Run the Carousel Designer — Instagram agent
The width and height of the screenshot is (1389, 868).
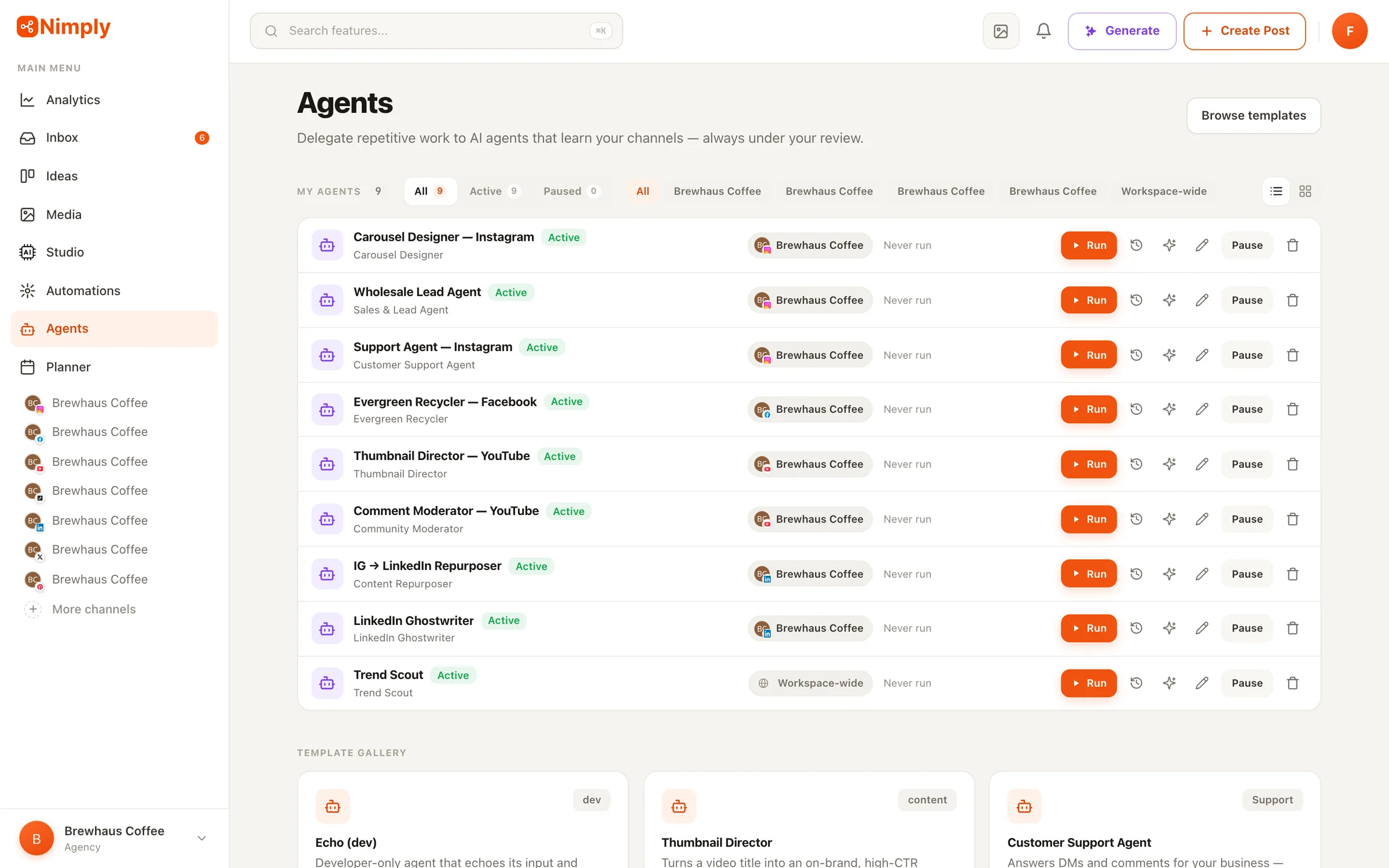(x=1089, y=245)
